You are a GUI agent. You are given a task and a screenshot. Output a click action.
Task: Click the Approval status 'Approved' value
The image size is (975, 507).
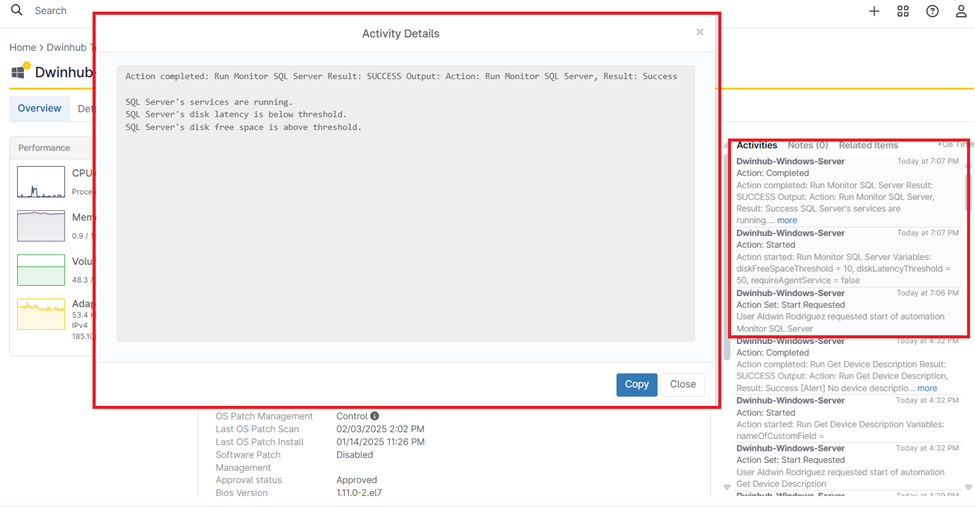[x=356, y=480]
